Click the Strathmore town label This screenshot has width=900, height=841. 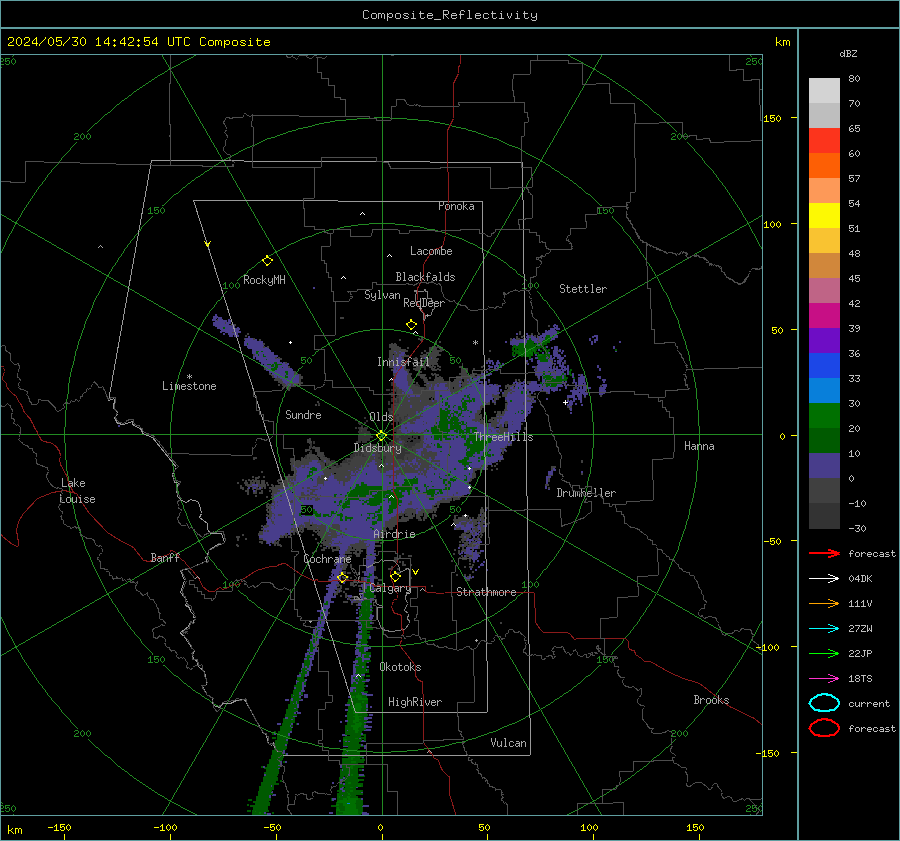point(486,592)
